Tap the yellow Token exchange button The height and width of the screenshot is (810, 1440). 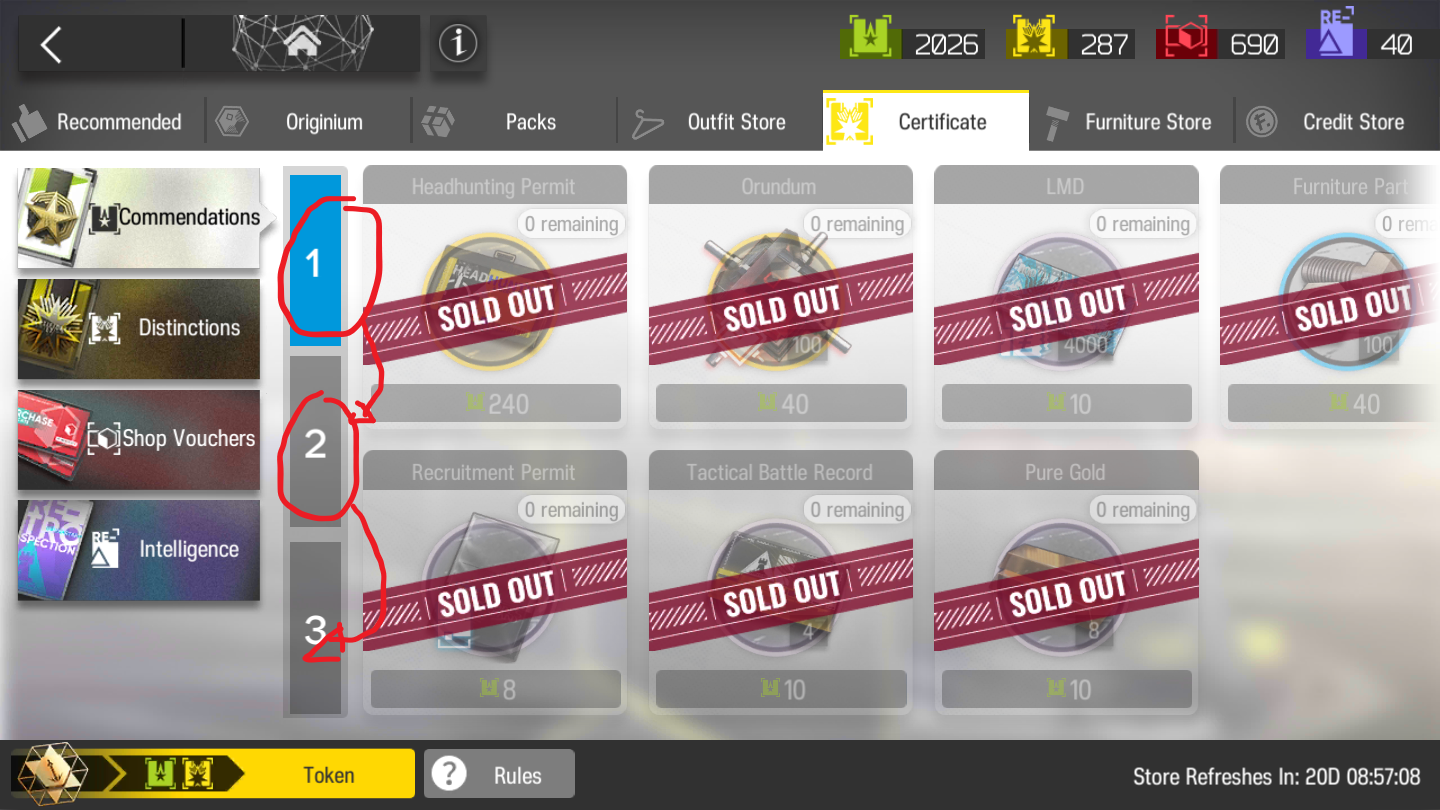pos(212,774)
